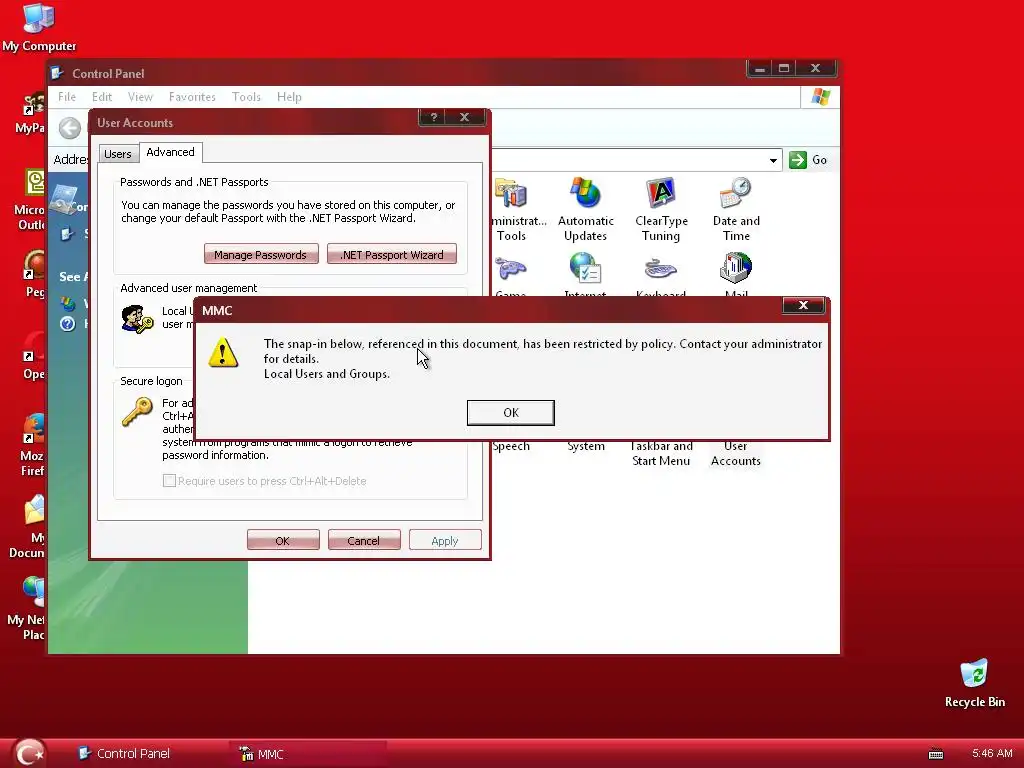The width and height of the screenshot is (1024, 768).
Task: Click the Secure logon key icon
Action: (137, 412)
